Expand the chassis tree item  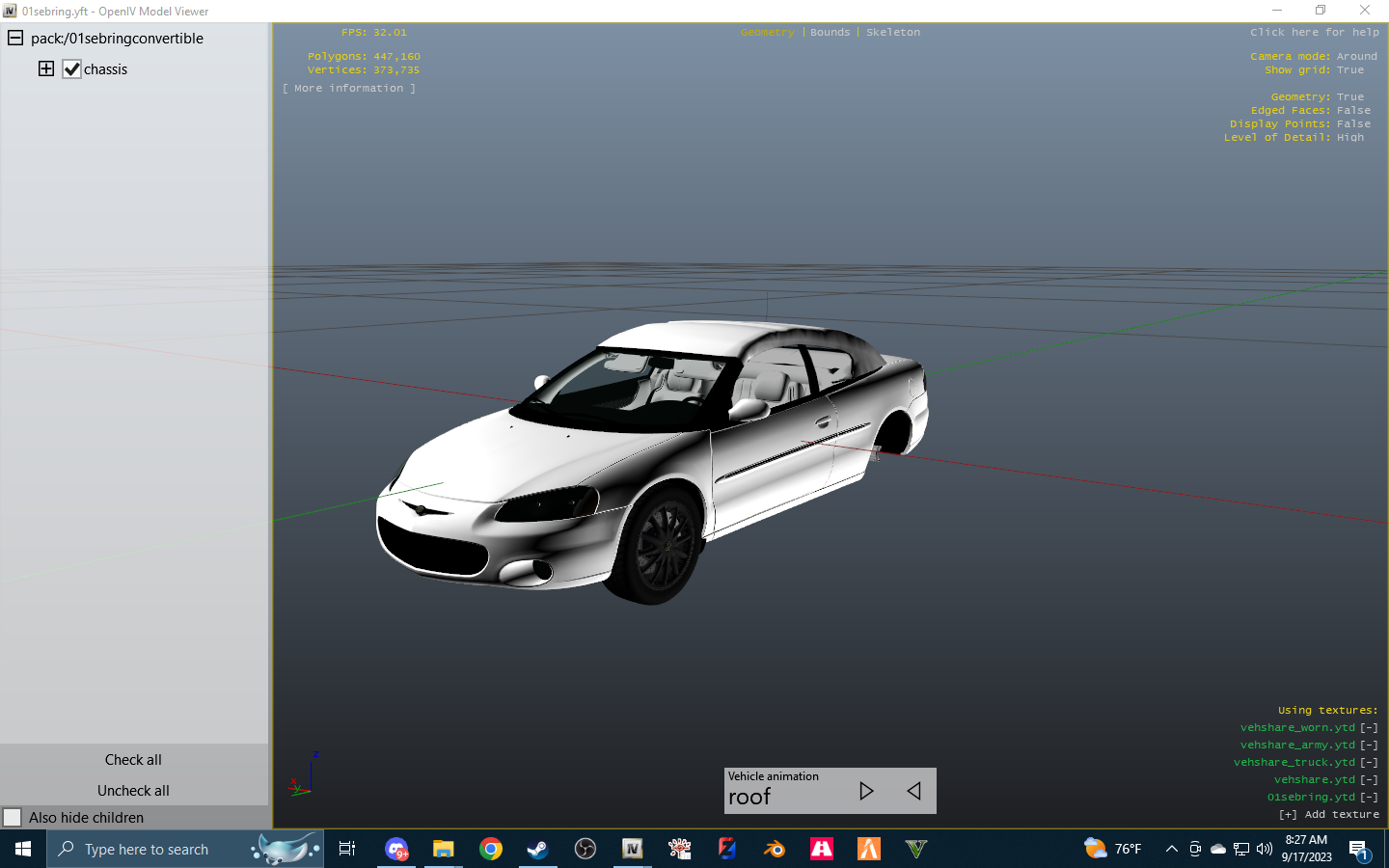tap(45, 68)
